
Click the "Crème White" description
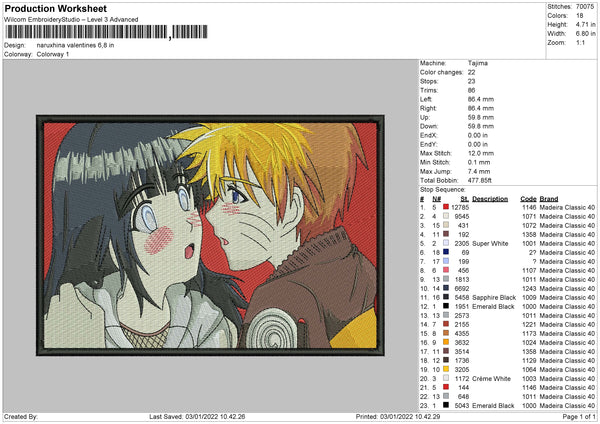point(491,379)
